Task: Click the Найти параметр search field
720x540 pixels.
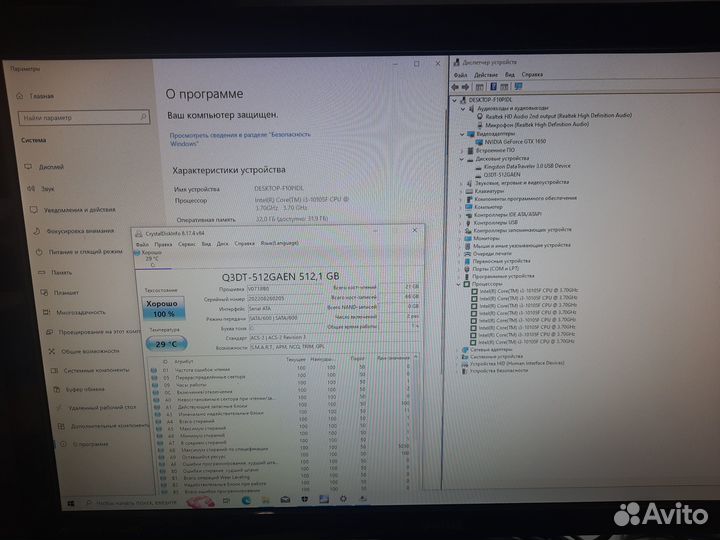Action: pyautogui.click(x=84, y=118)
